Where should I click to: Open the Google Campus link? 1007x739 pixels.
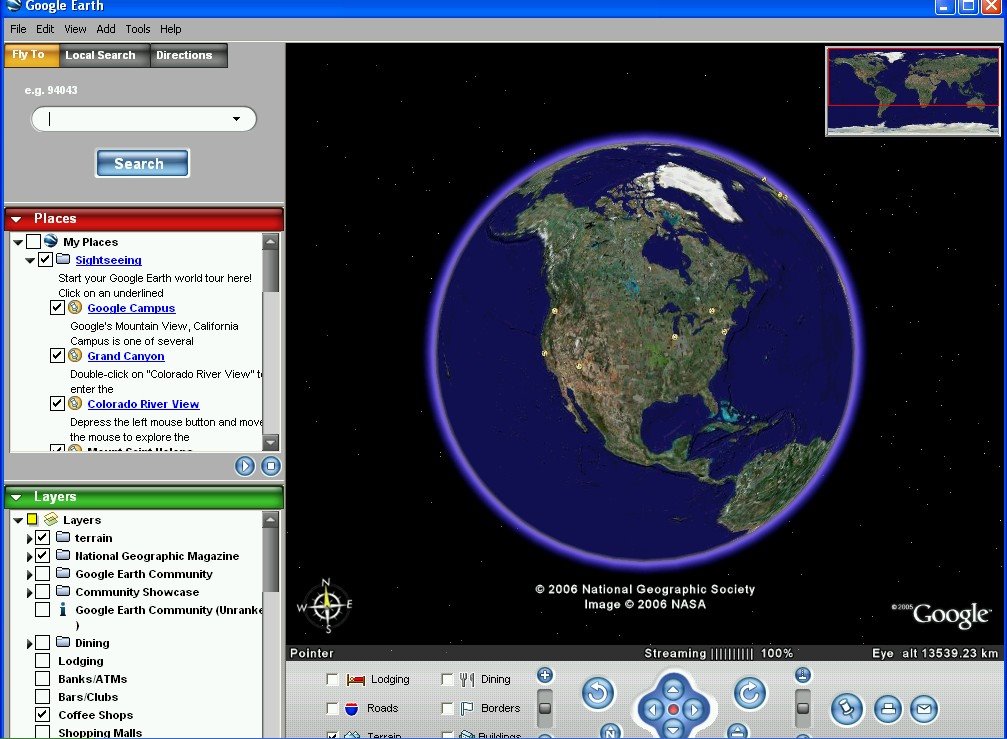point(131,308)
